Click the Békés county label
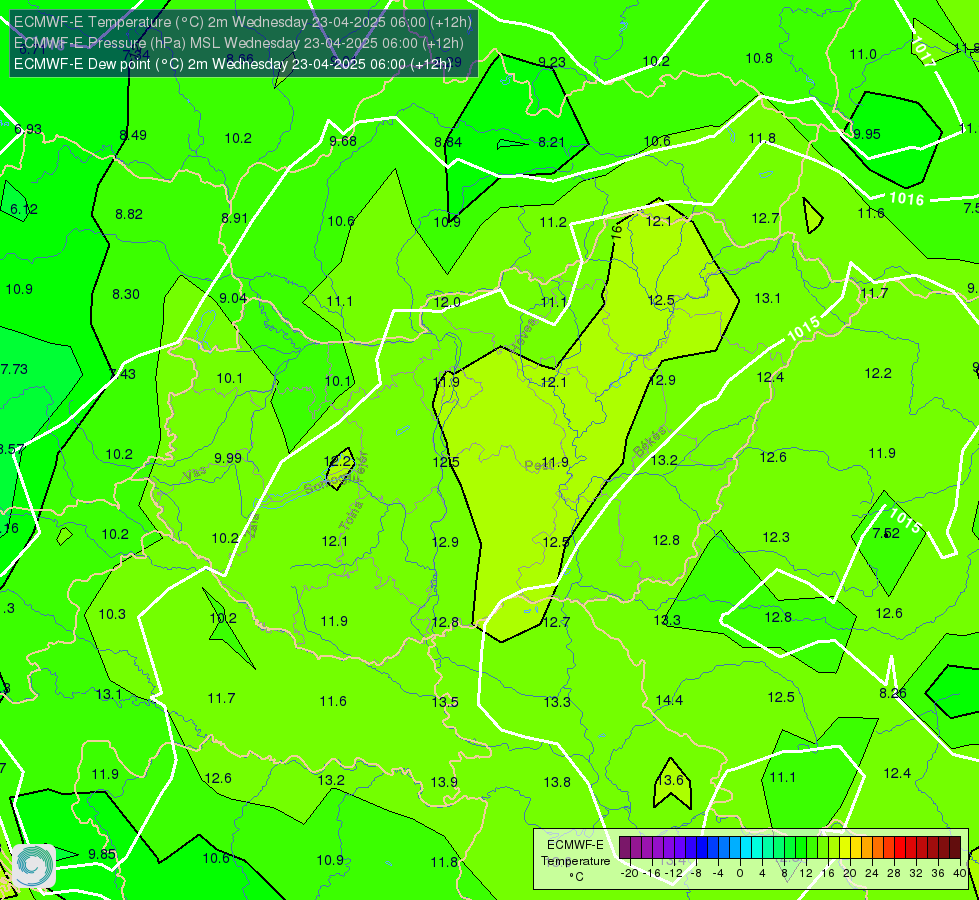 click(649, 442)
